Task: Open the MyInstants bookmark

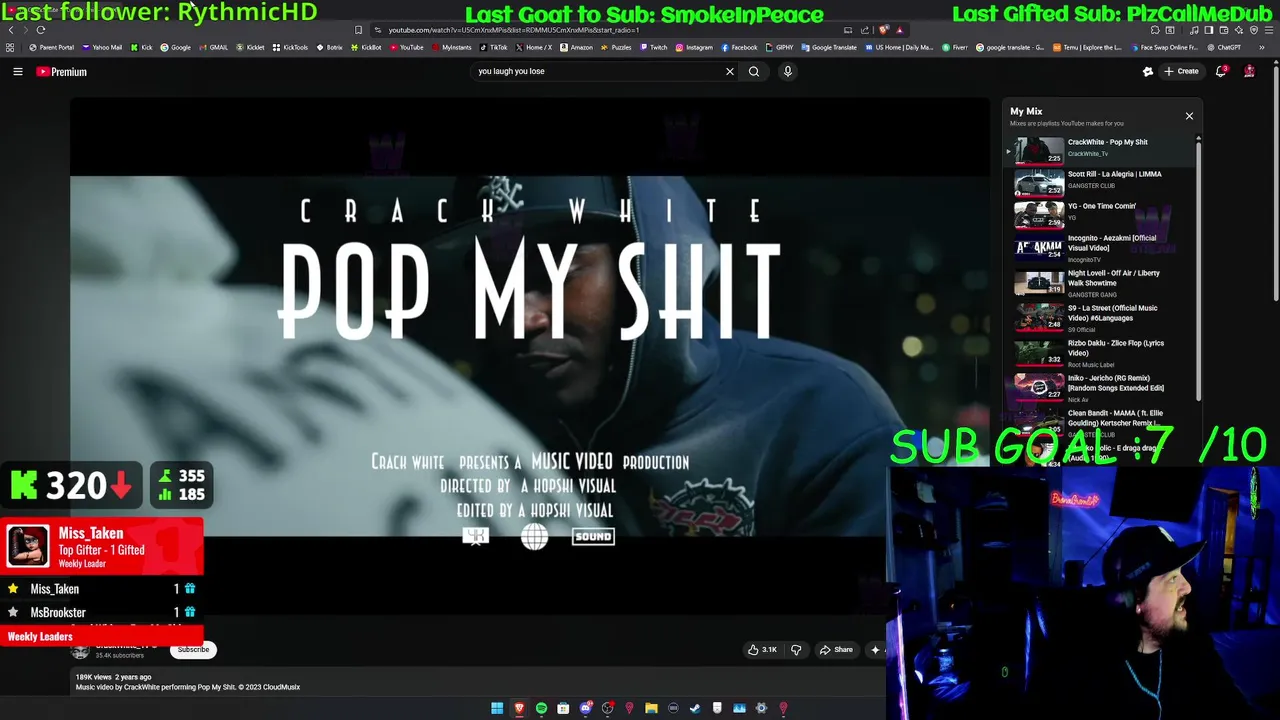Action: click(451, 47)
